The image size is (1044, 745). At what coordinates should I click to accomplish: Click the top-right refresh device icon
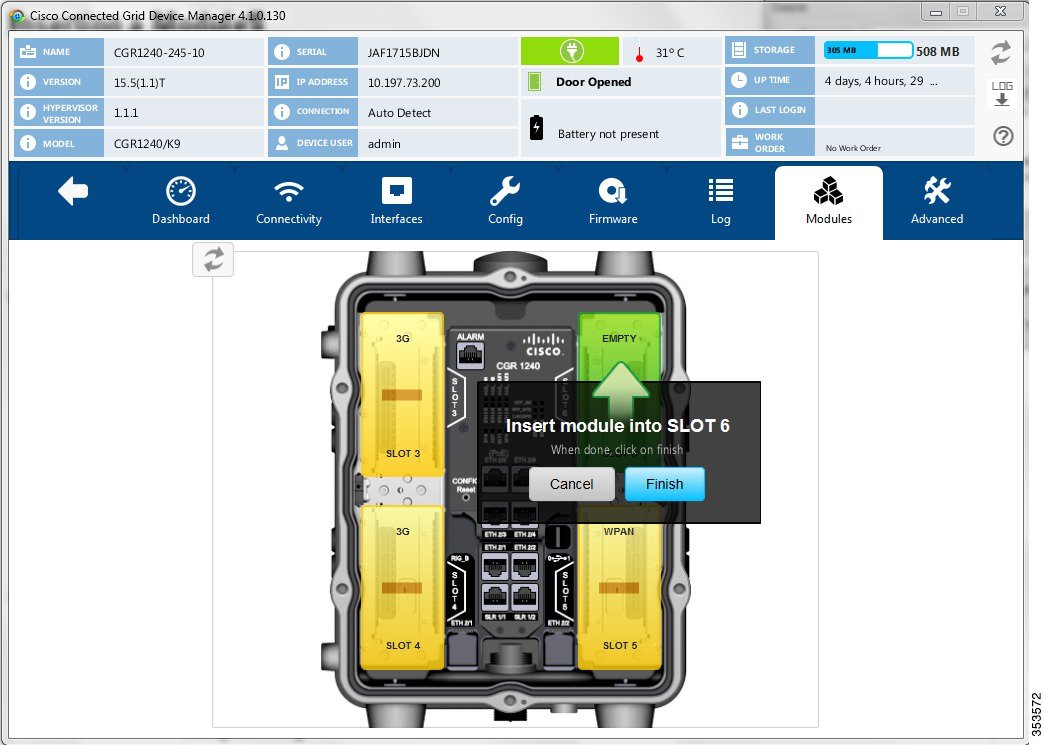click(x=1001, y=53)
